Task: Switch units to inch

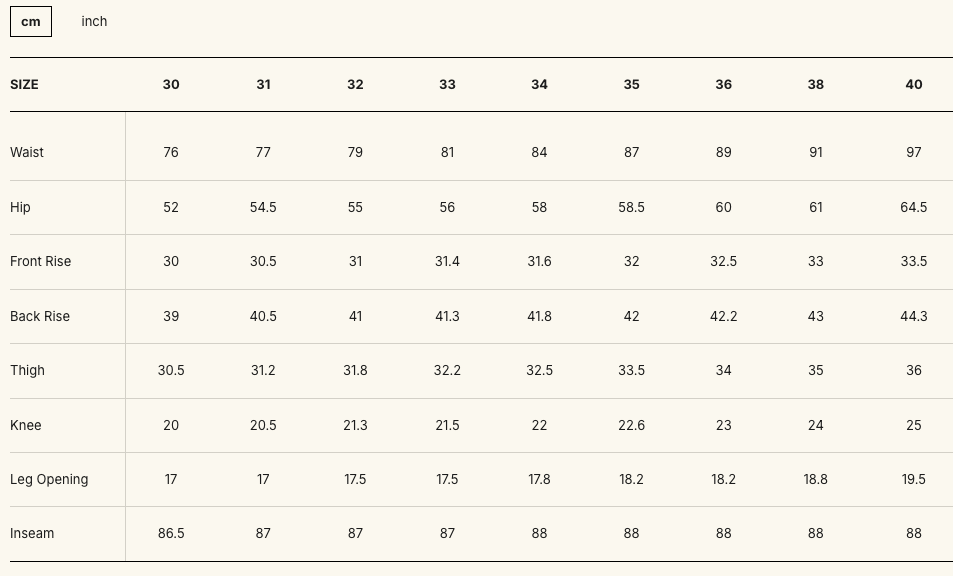Action: [x=94, y=21]
